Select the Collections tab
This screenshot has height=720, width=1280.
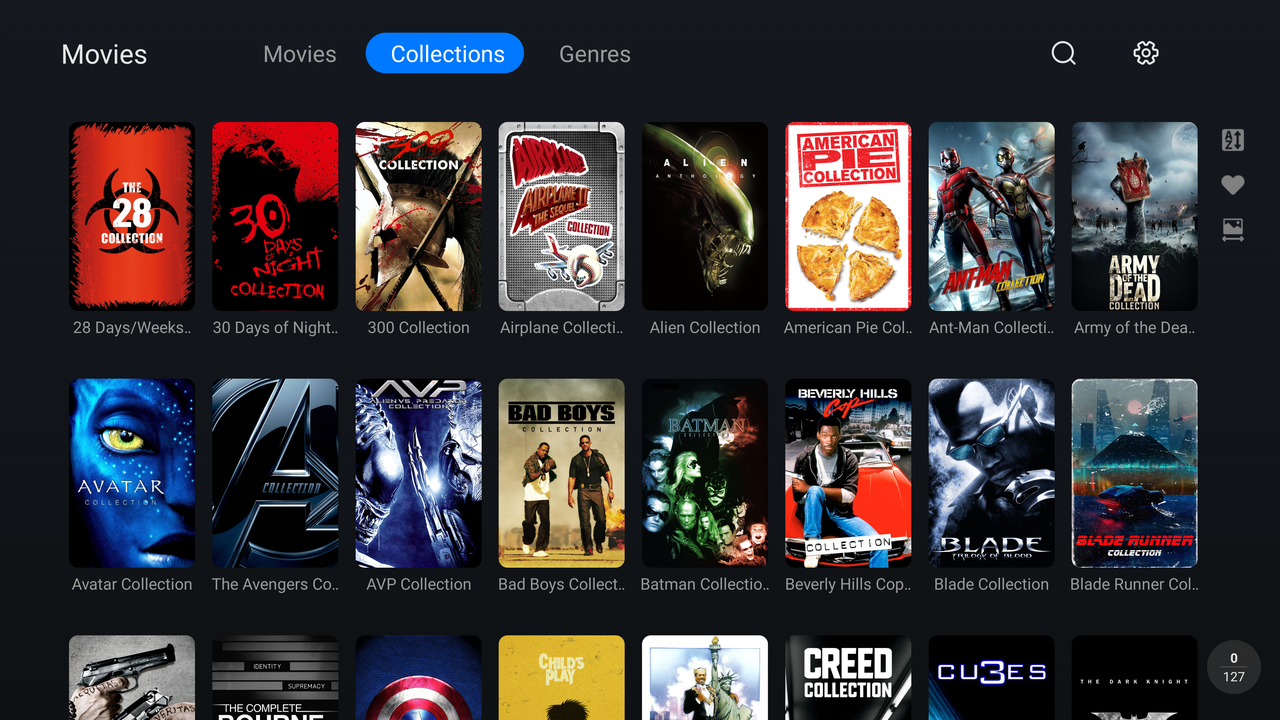tap(445, 53)
